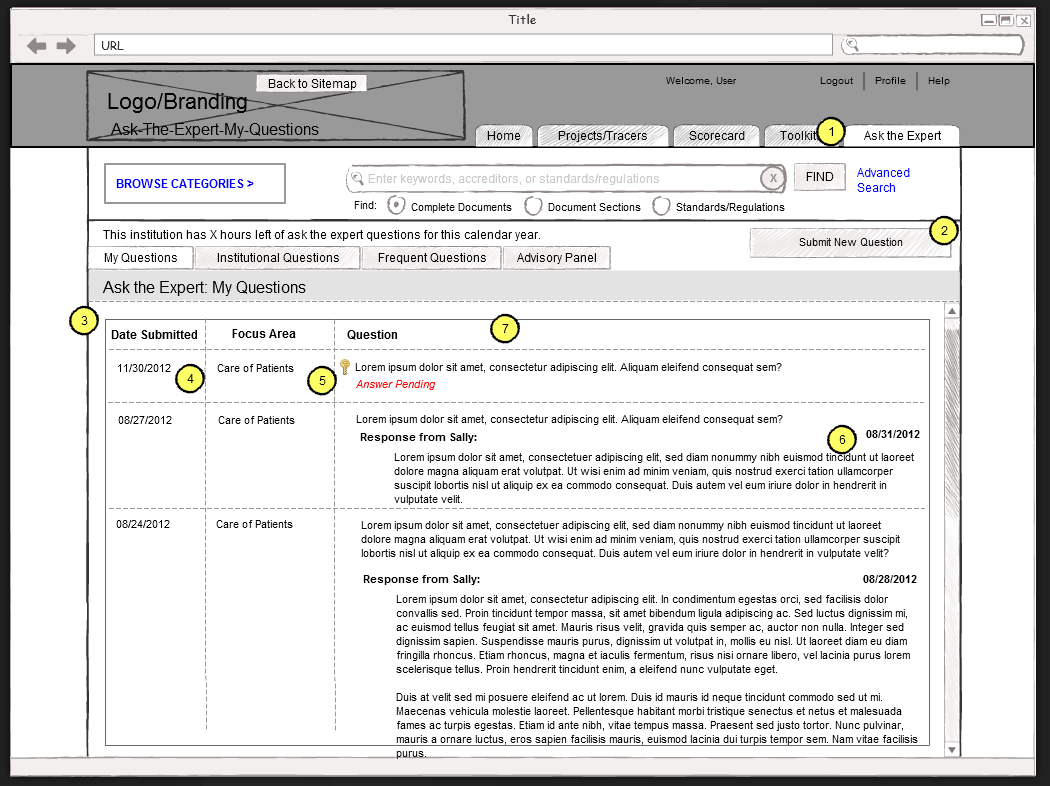The image size is (1050, 786).
Task: Click the 08/27/2012 date cell
Action: point(145,420)
